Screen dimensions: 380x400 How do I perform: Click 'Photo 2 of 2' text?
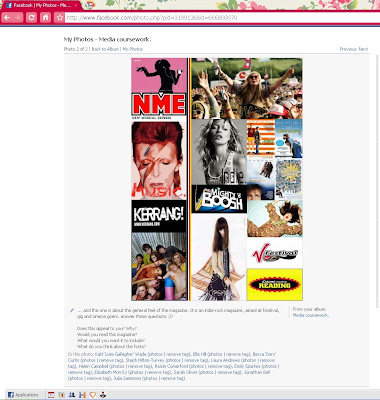(76, 49)
